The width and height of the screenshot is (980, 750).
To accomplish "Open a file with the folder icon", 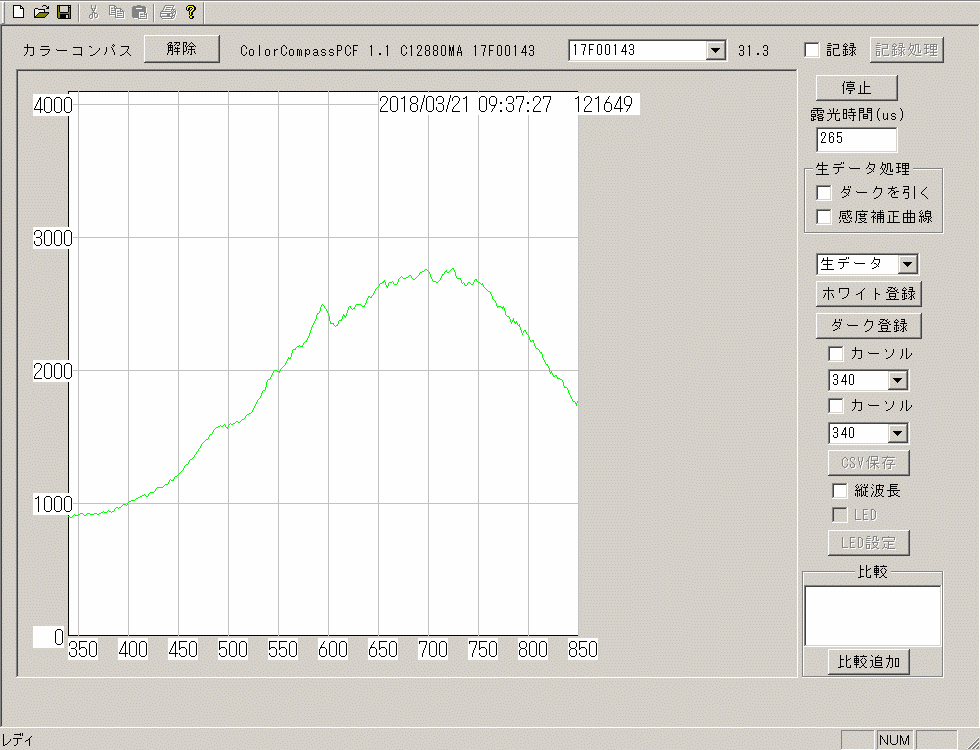I will [x=41, y=12].
